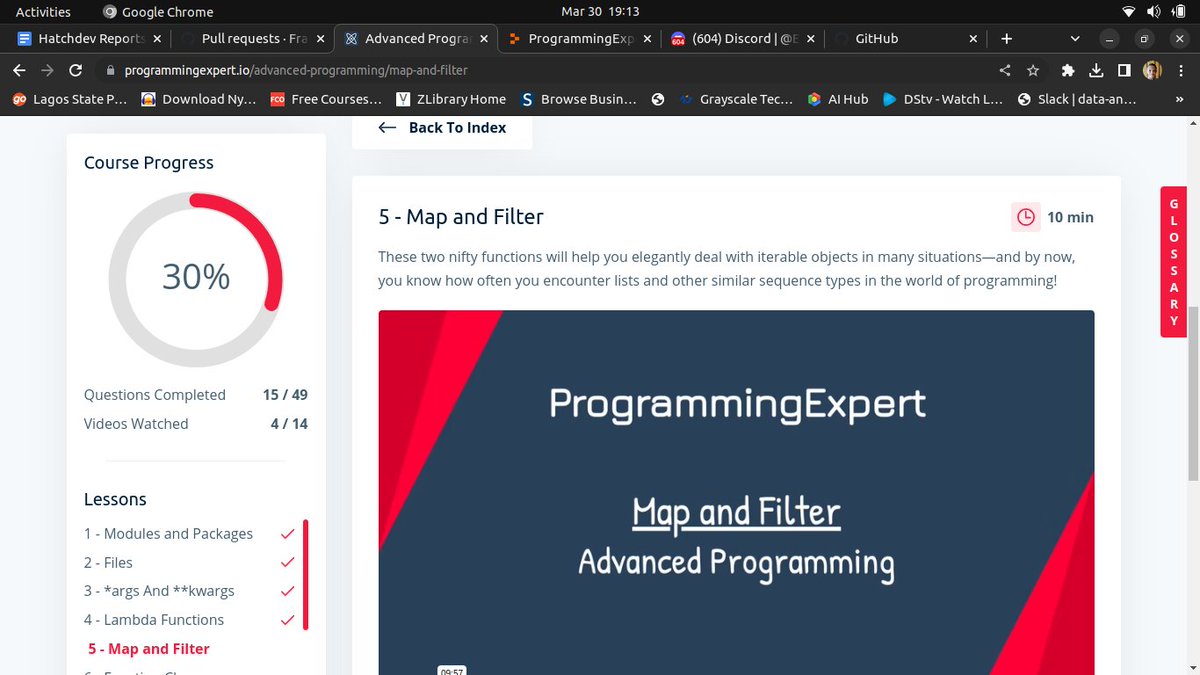Image resolution: width=1200 pixels, height=675 pixels.
Task: Click the 30% course progress ring
Action: coord(196,277)
